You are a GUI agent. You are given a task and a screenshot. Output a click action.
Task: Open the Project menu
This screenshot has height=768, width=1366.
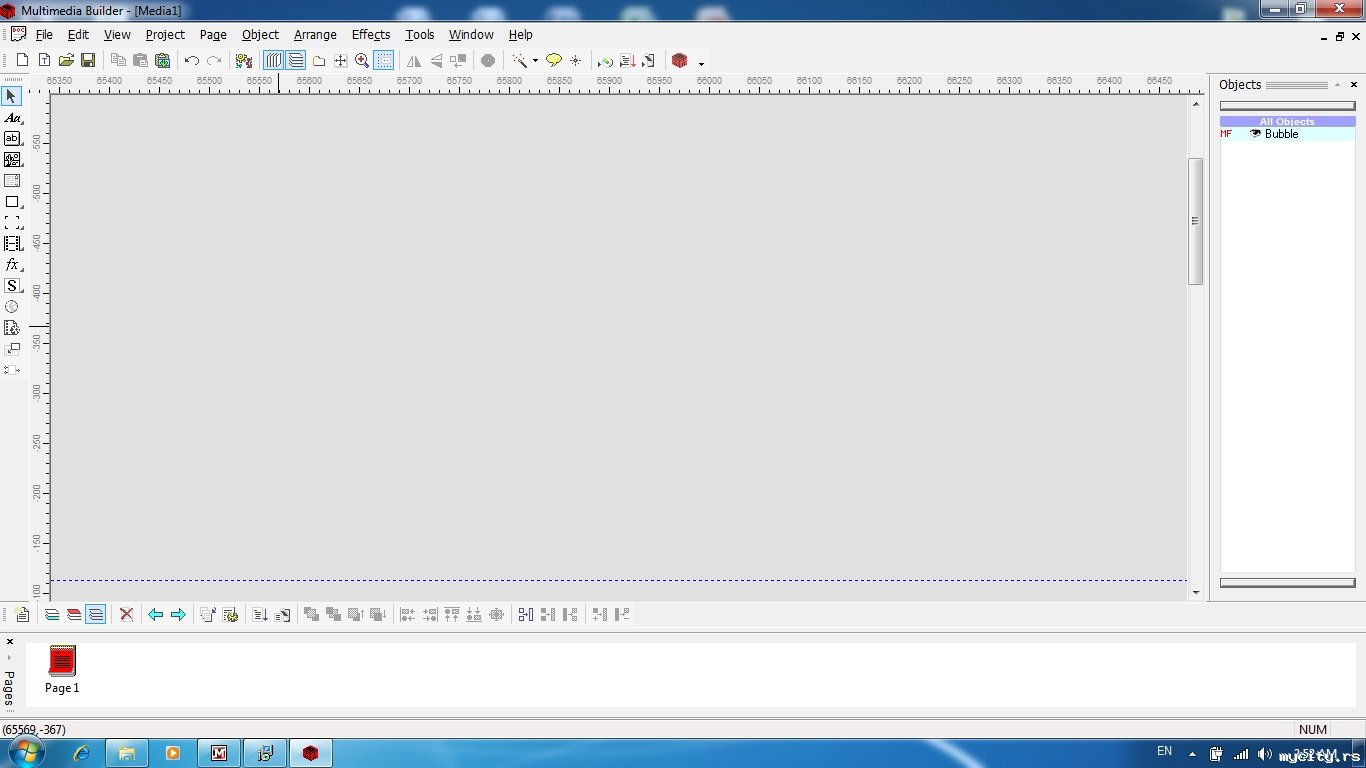click(165, 35)
